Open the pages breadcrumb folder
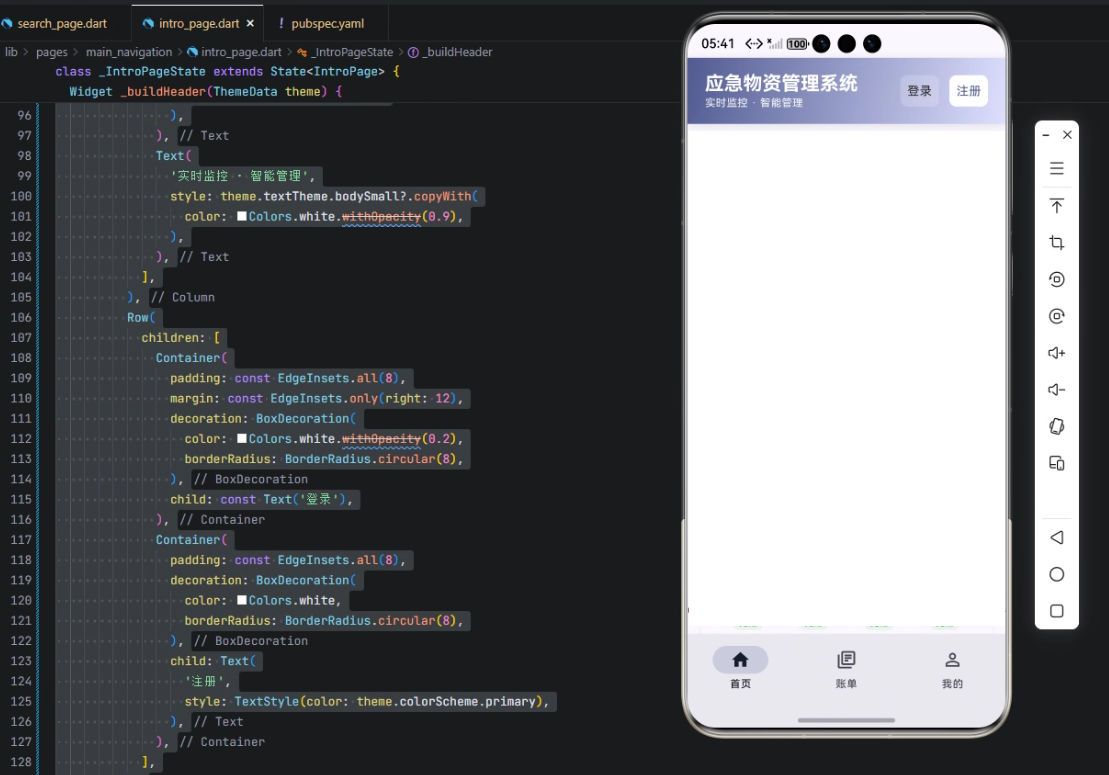 (x=52, y=52)
